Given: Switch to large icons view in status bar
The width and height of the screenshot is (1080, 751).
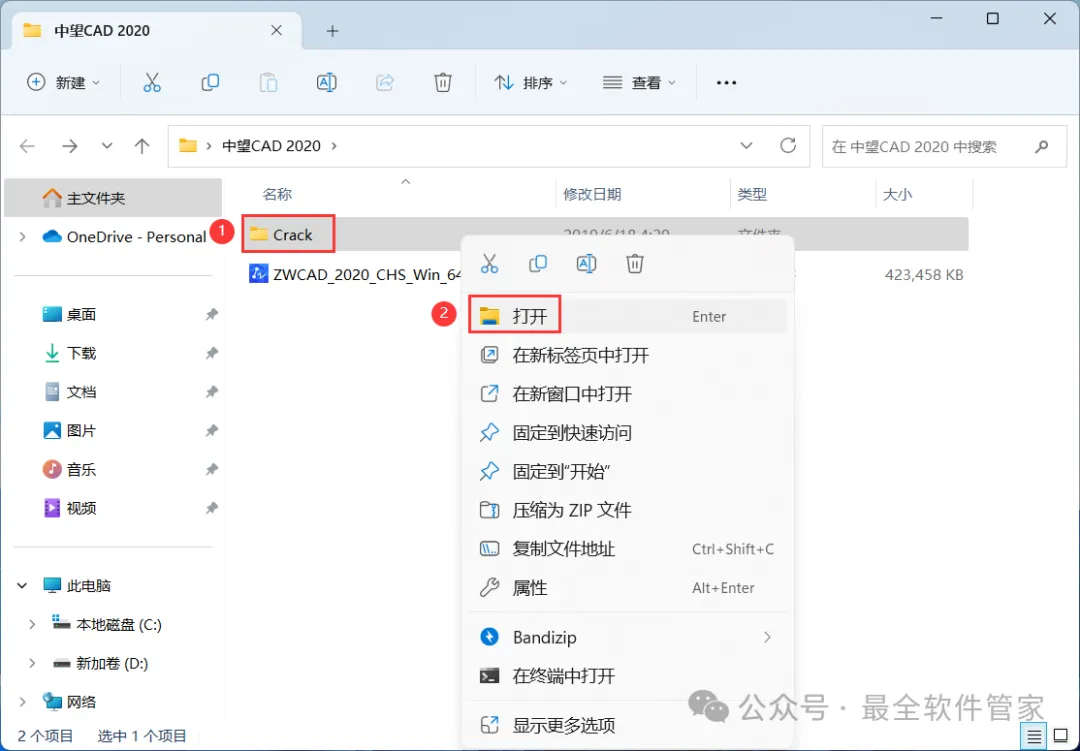Looking at the screenshot, I should tap(1061, 737).
